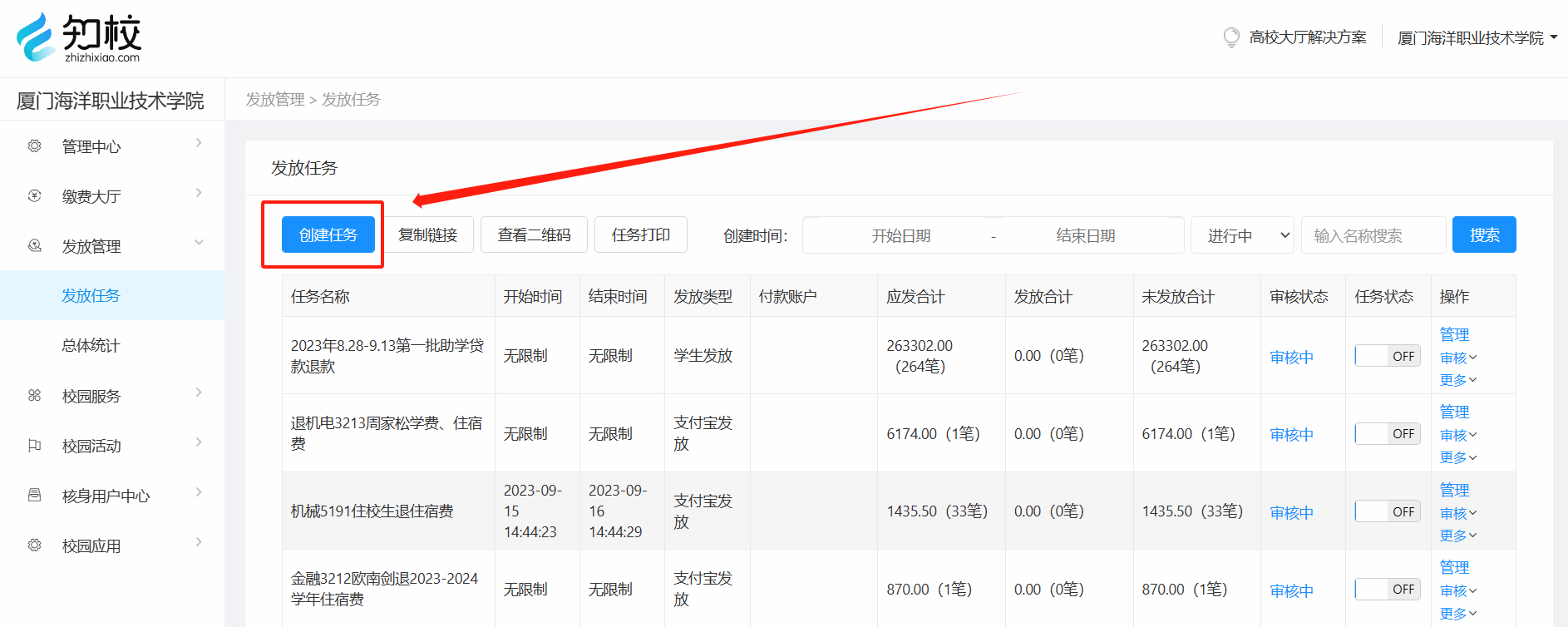1568x627 pixels.
Task: Click the 创建任务 button
Action: (328, 235)
